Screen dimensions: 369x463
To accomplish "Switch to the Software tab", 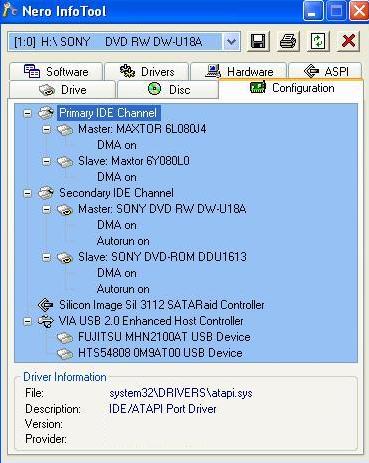I will click(x=56, y=72).
